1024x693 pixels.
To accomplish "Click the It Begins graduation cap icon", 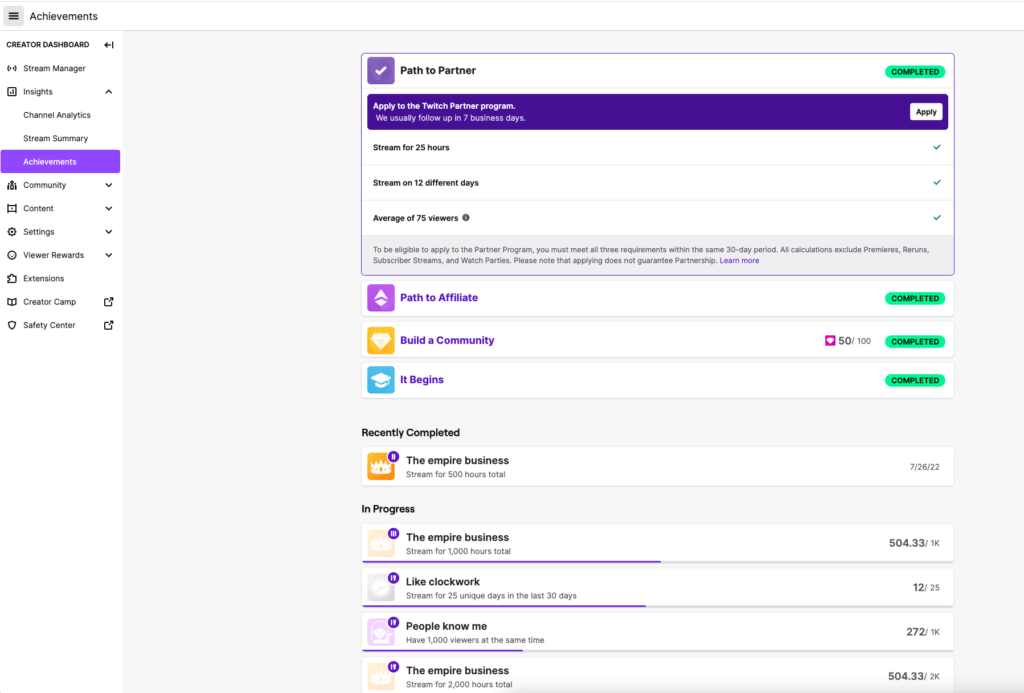I will pos(381,379).
